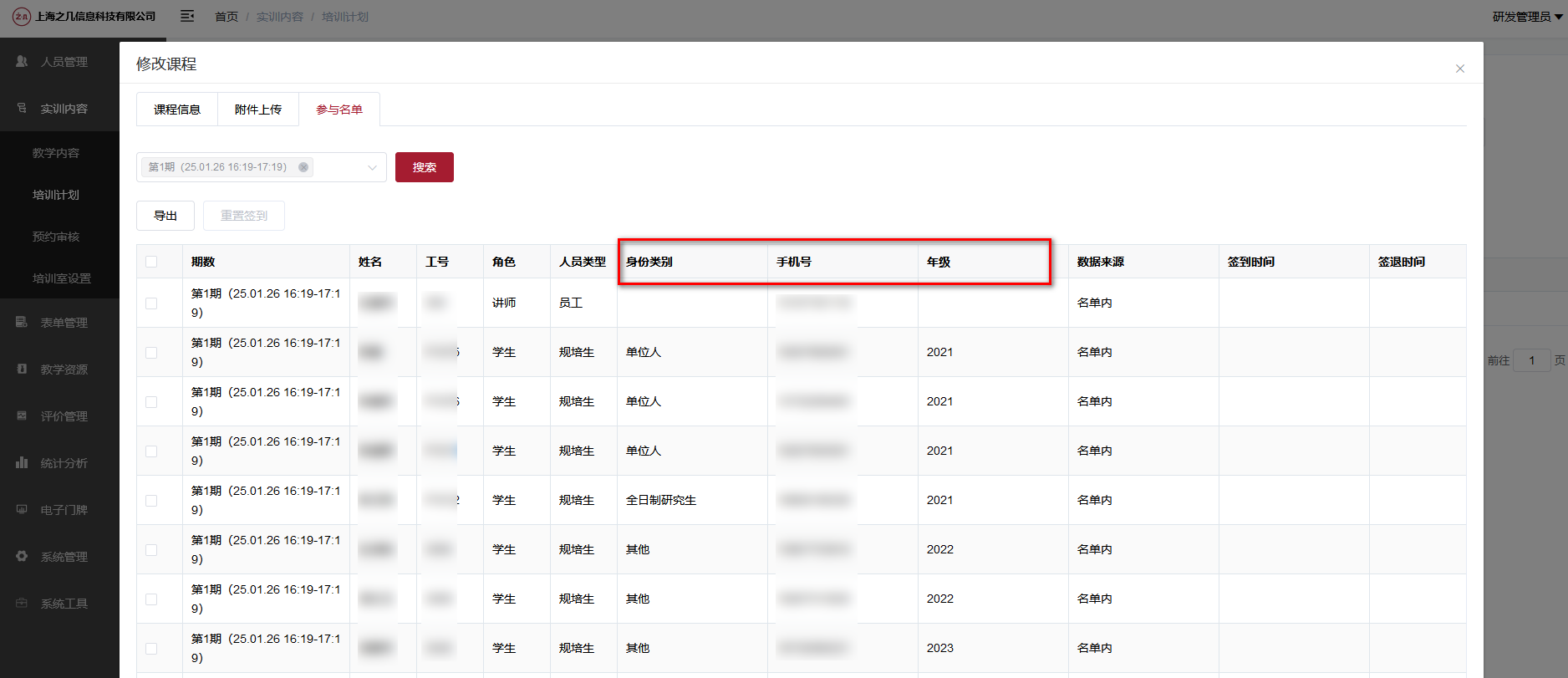Click the company logo icon
The width and height of the screenshot is (1568, 678).
click(22, 16)
